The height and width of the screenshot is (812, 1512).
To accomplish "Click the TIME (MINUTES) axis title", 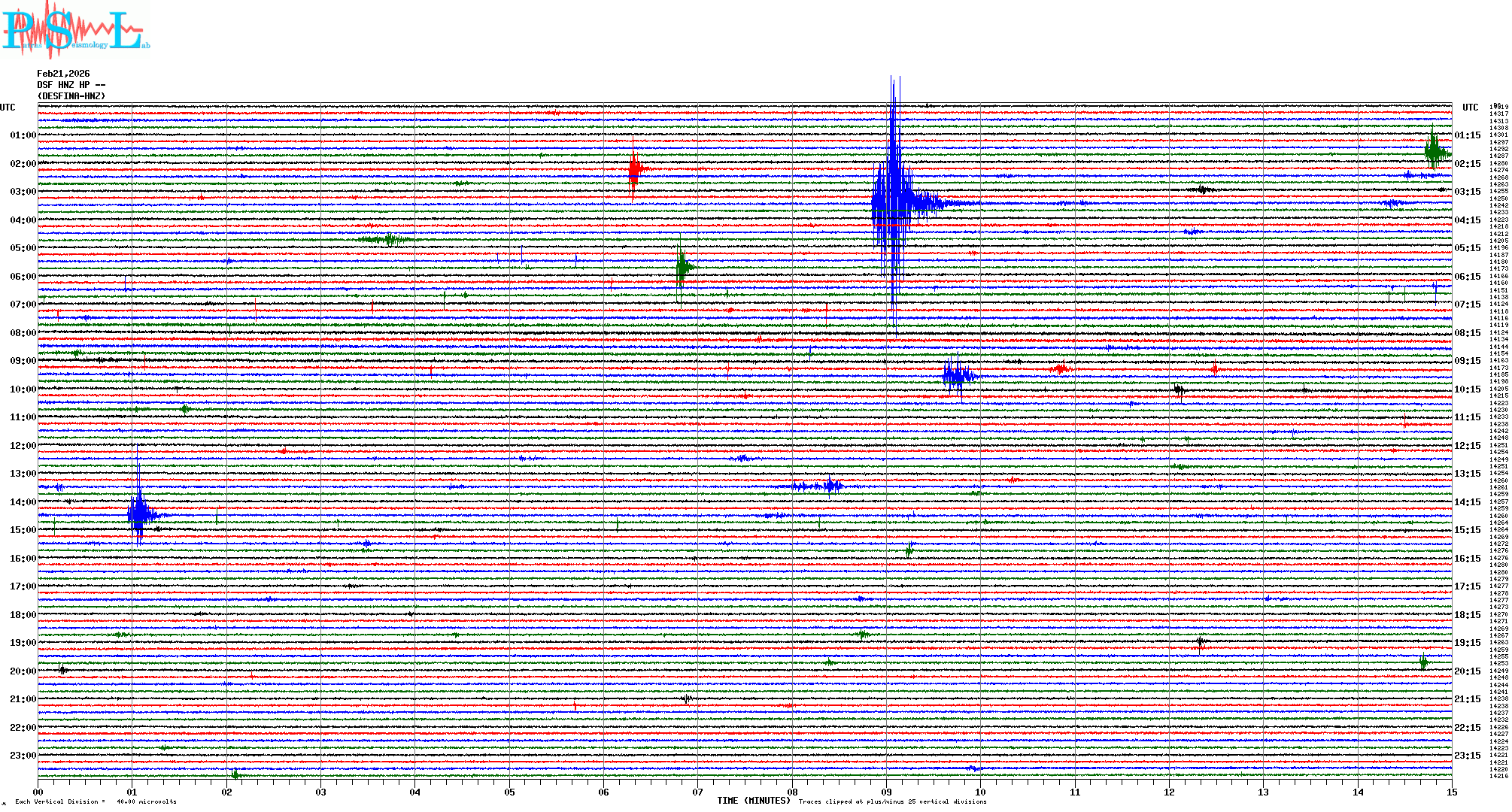I will (754, 801).
